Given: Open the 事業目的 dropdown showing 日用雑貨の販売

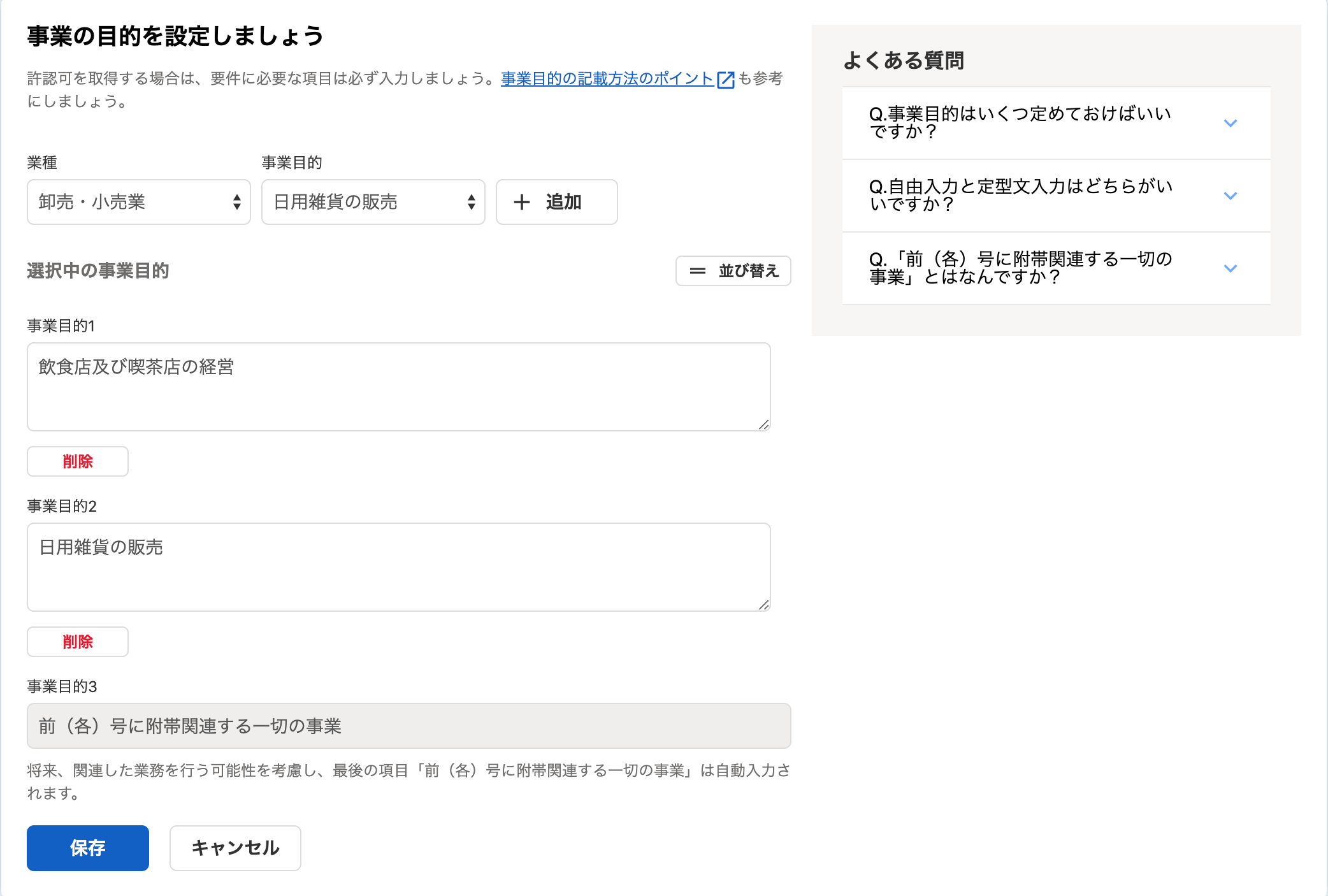Looking at the screenshot, I should pyautogui.click(x=373, y=202).
